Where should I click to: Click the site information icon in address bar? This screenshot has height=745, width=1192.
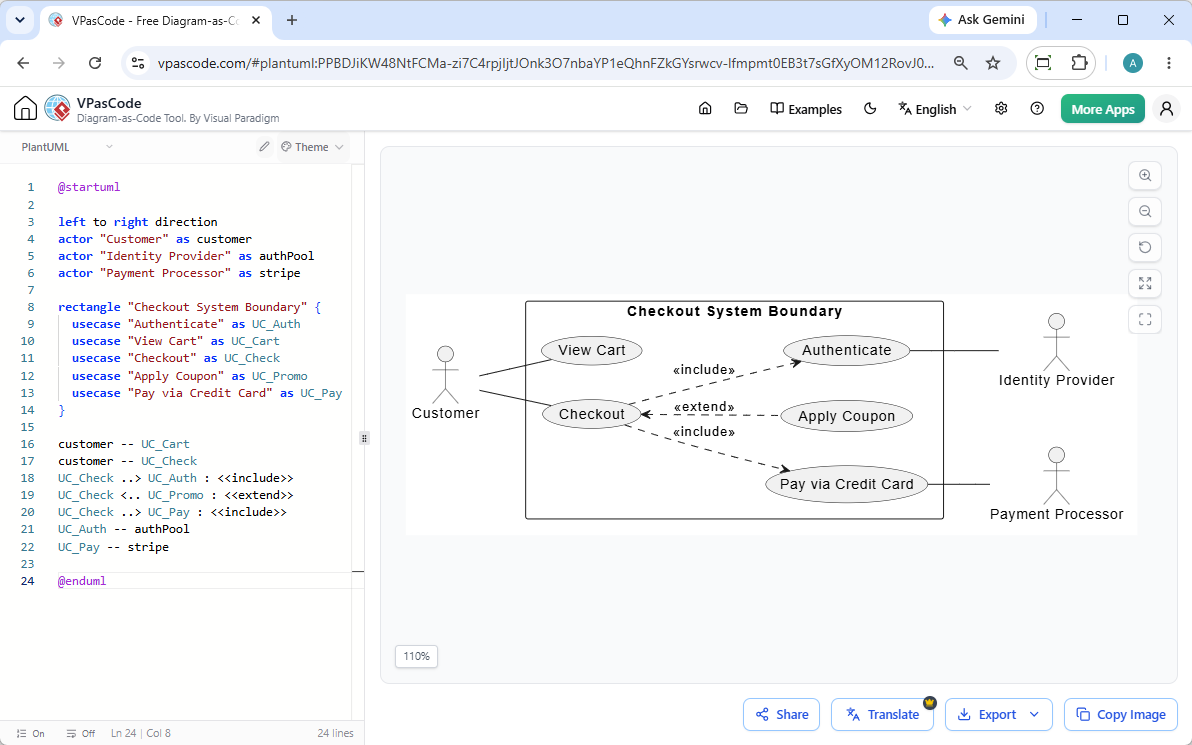[138, 63]
